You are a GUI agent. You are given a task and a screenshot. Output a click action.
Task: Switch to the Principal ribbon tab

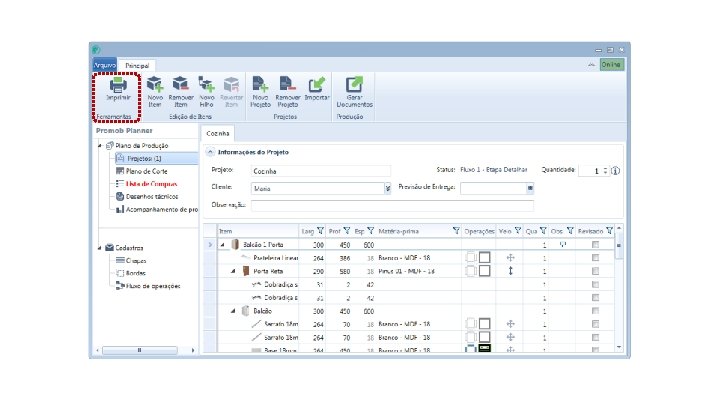pyautogui.click(x=137, y=66)
